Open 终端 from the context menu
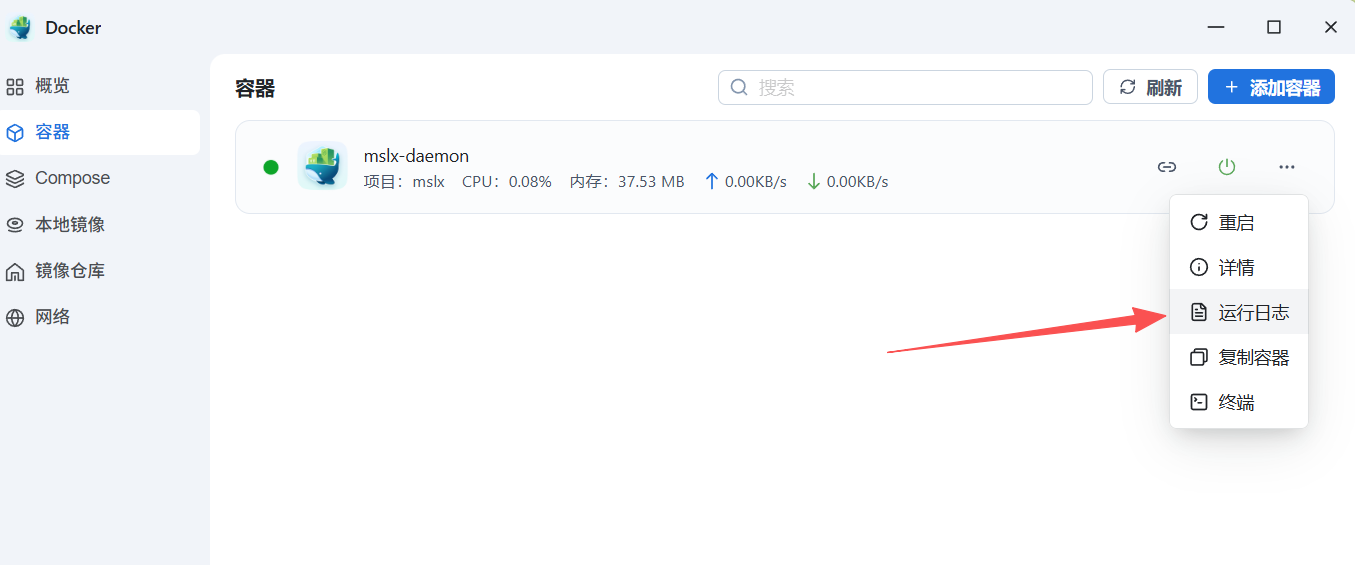This screenshot has height=565, width=1355. click(1238, 403)
